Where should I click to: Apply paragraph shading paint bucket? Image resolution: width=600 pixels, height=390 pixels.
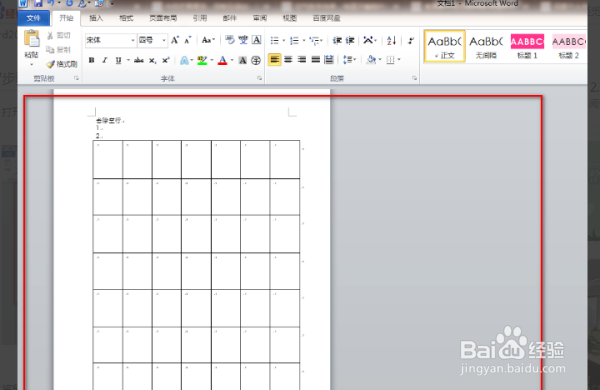tap(371, 60)
